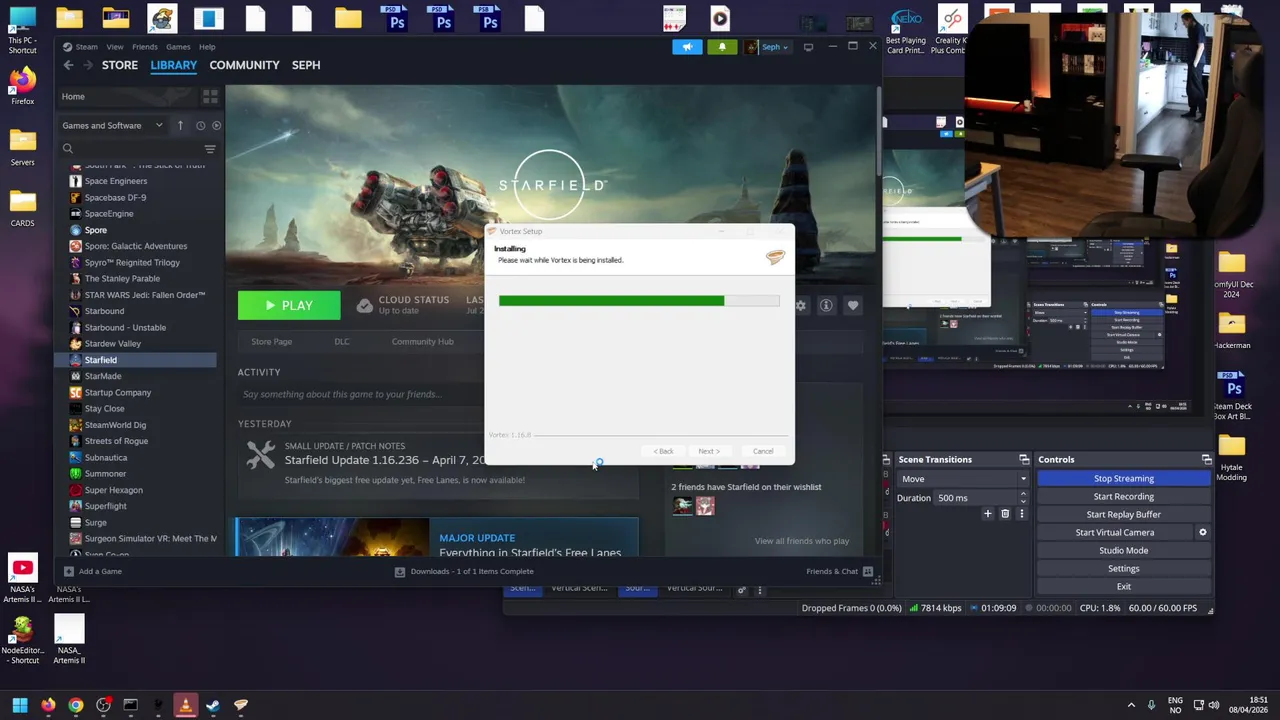Toggle library sort direction arrow
Image resolution: width=1280 pixels, height=720 pixels.
pos(180,125)
